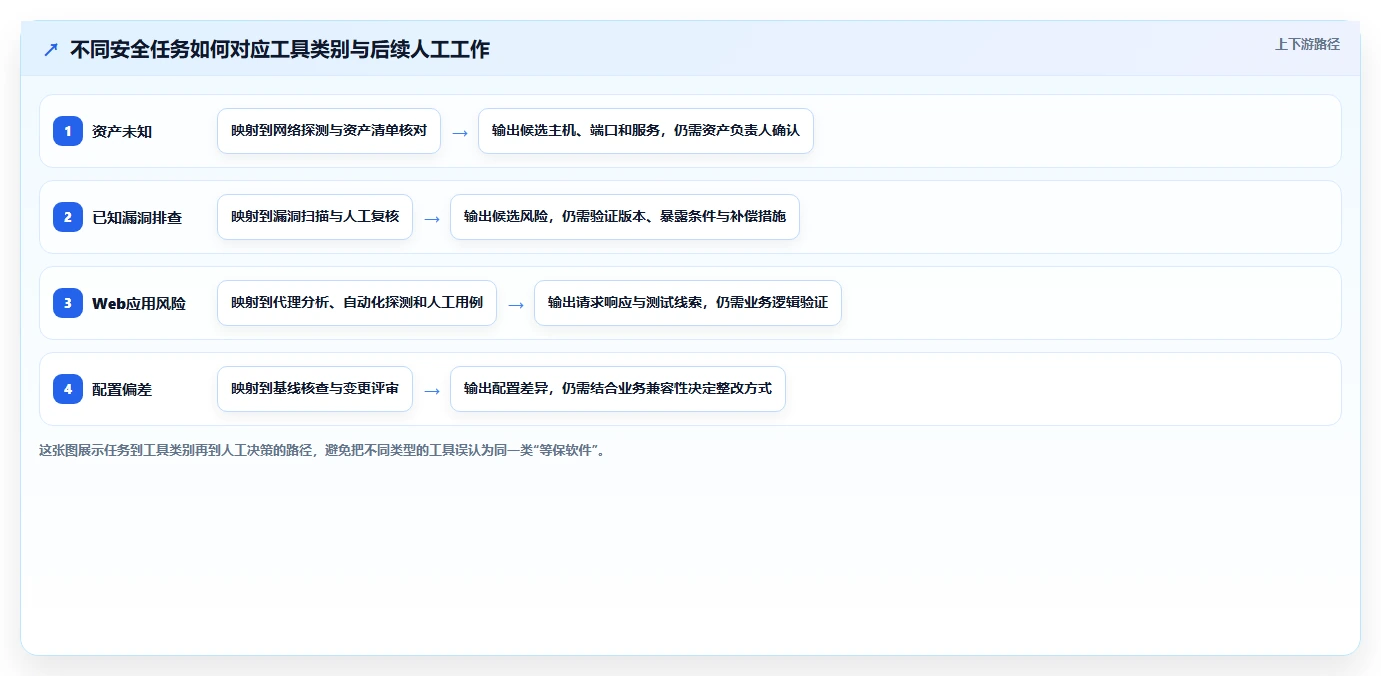The width and height of the screenshot is (1381, 676).
Task: Open the 映射到代理分析、自动化探测和人工用例 box
Action: point(357,303)
